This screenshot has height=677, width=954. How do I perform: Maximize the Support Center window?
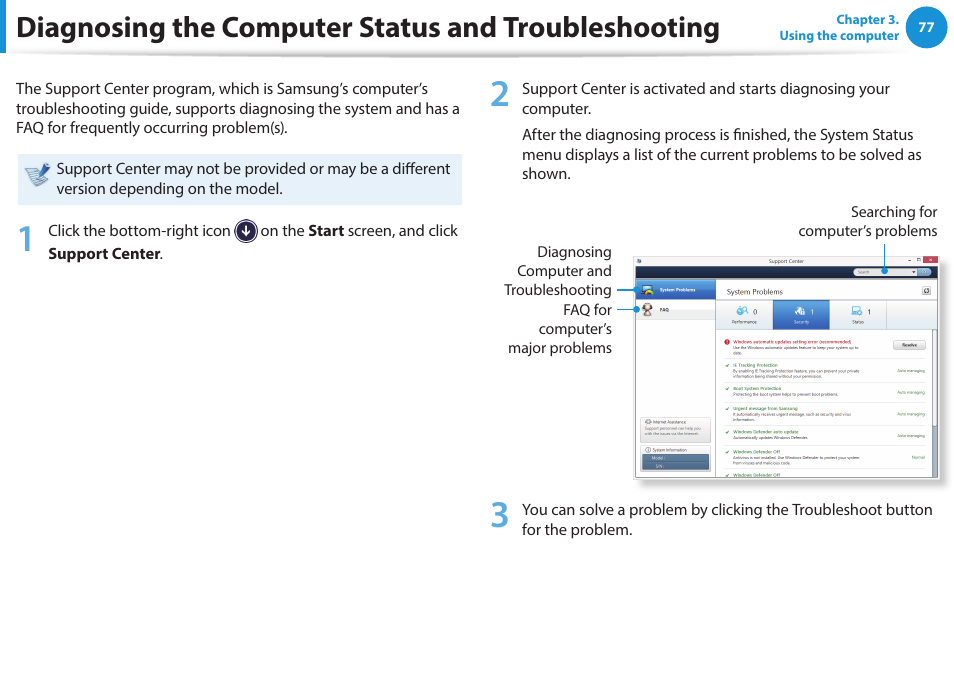[x=918, y=260]
